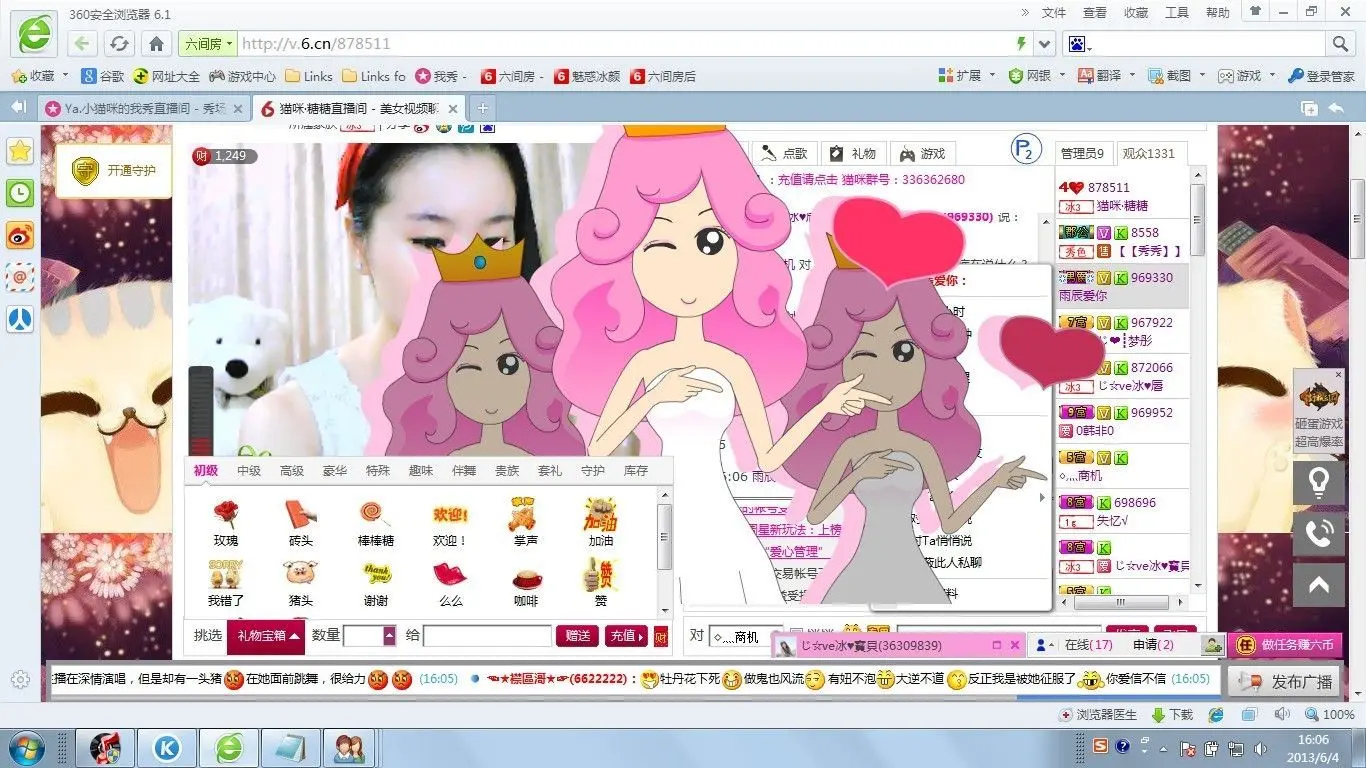Click the 发布广播 broadcast button
The height and width of the screenshot is (768, 1366).
(1284, 682)
